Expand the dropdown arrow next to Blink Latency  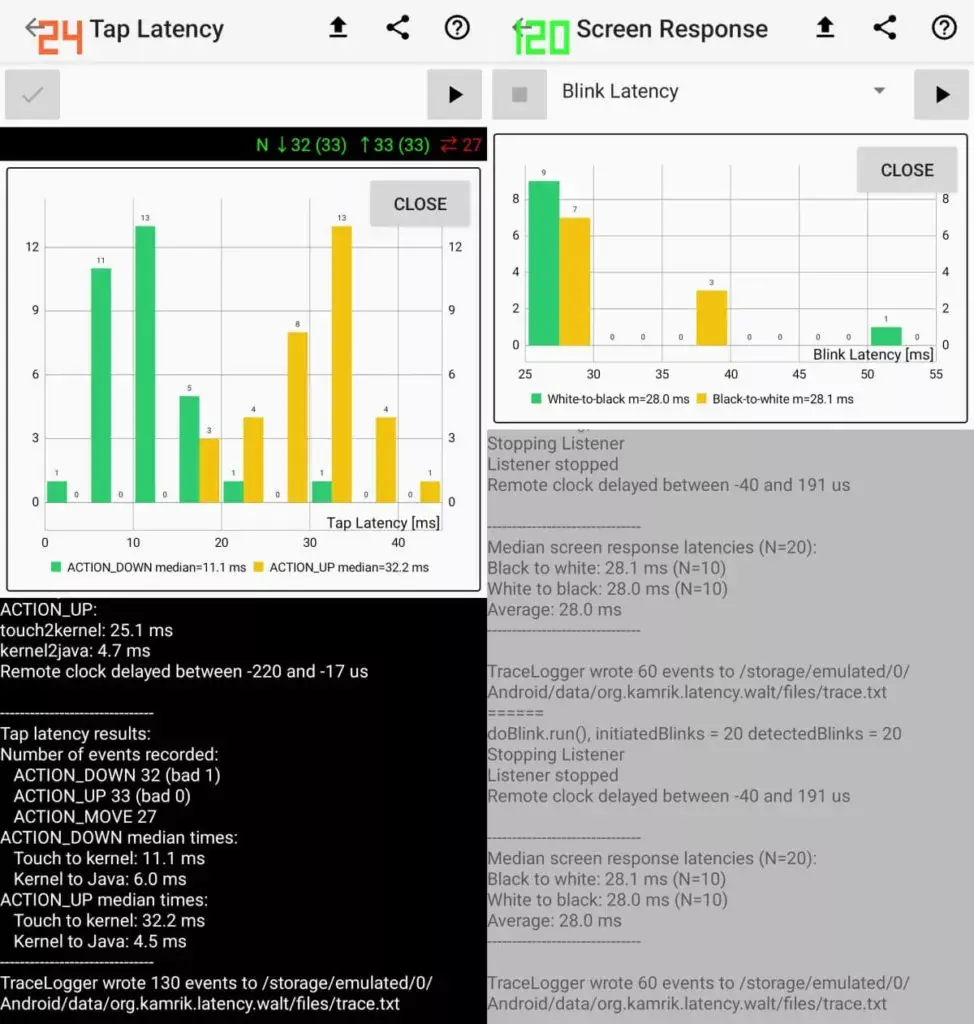point(879,91)
